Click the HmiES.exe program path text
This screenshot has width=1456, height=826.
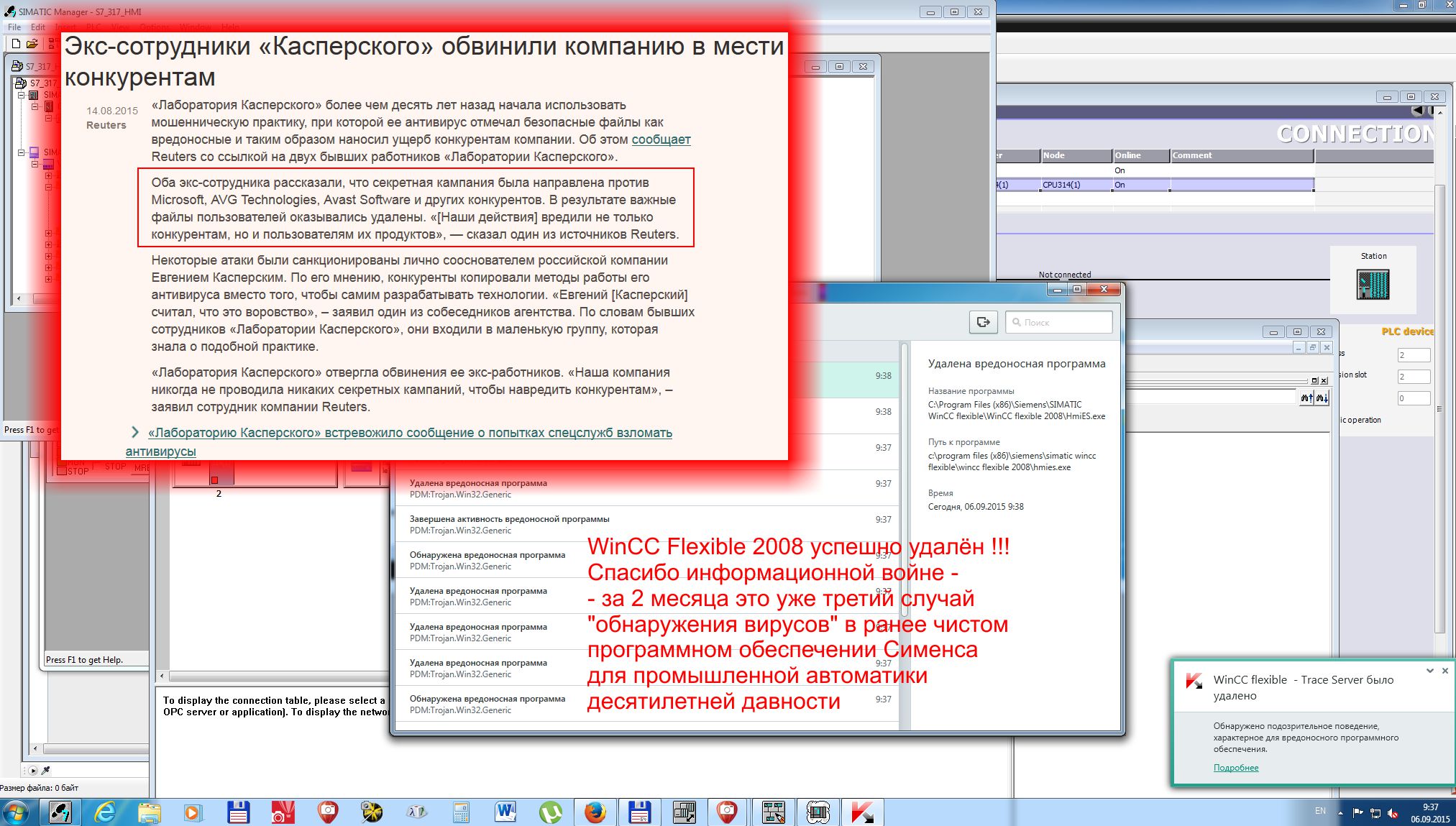coord(1017,410)
